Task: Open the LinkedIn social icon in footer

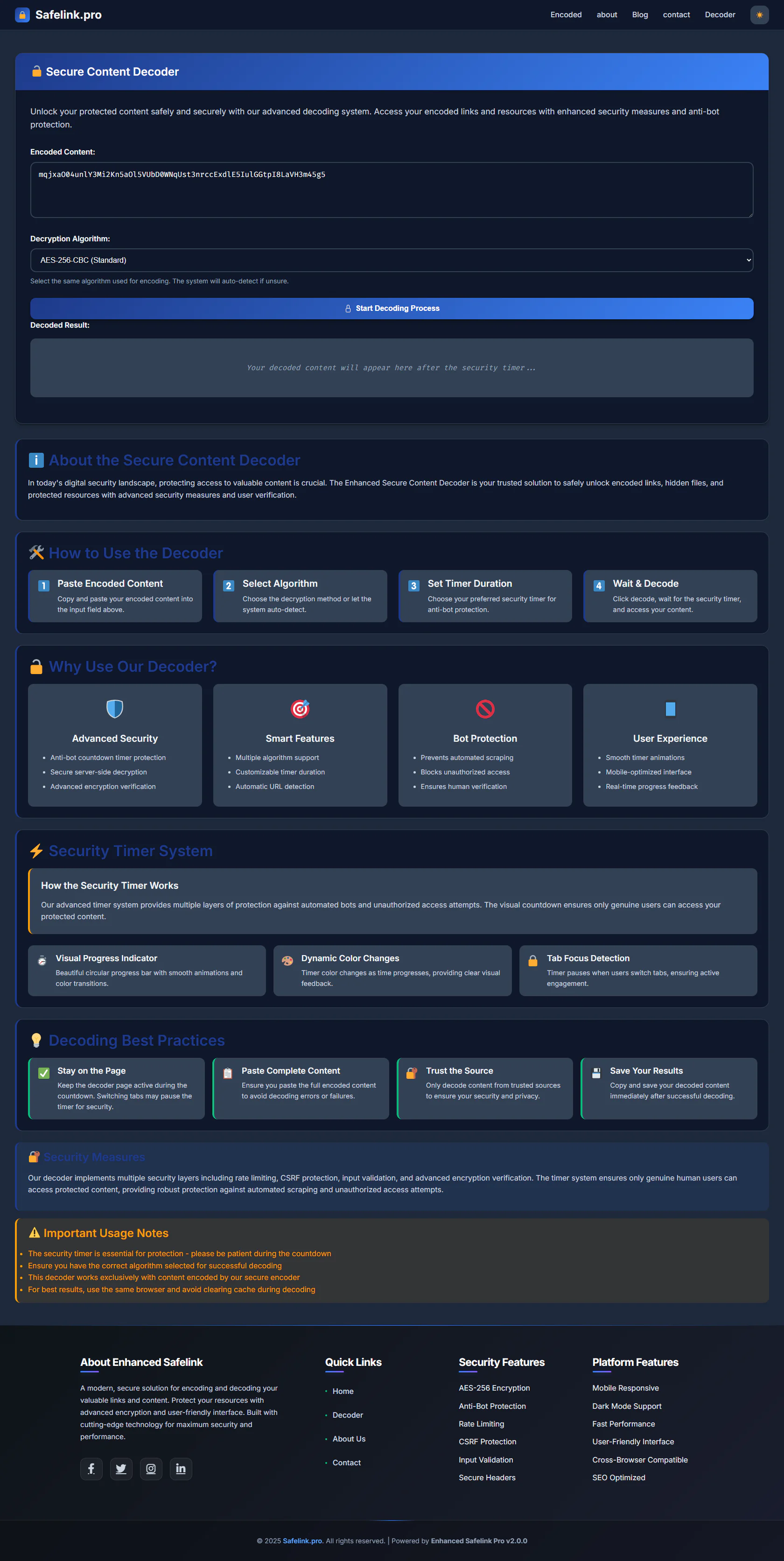Action: 181,1468
